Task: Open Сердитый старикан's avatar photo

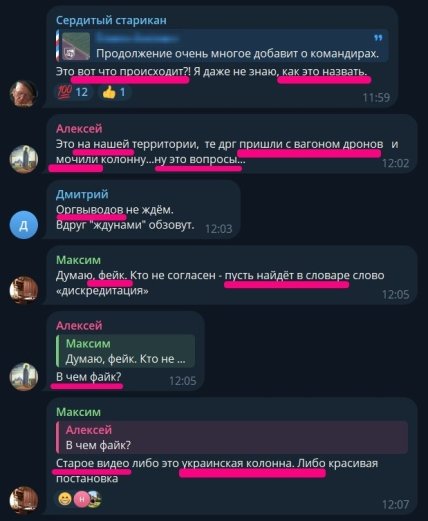Action: point(24,93)
